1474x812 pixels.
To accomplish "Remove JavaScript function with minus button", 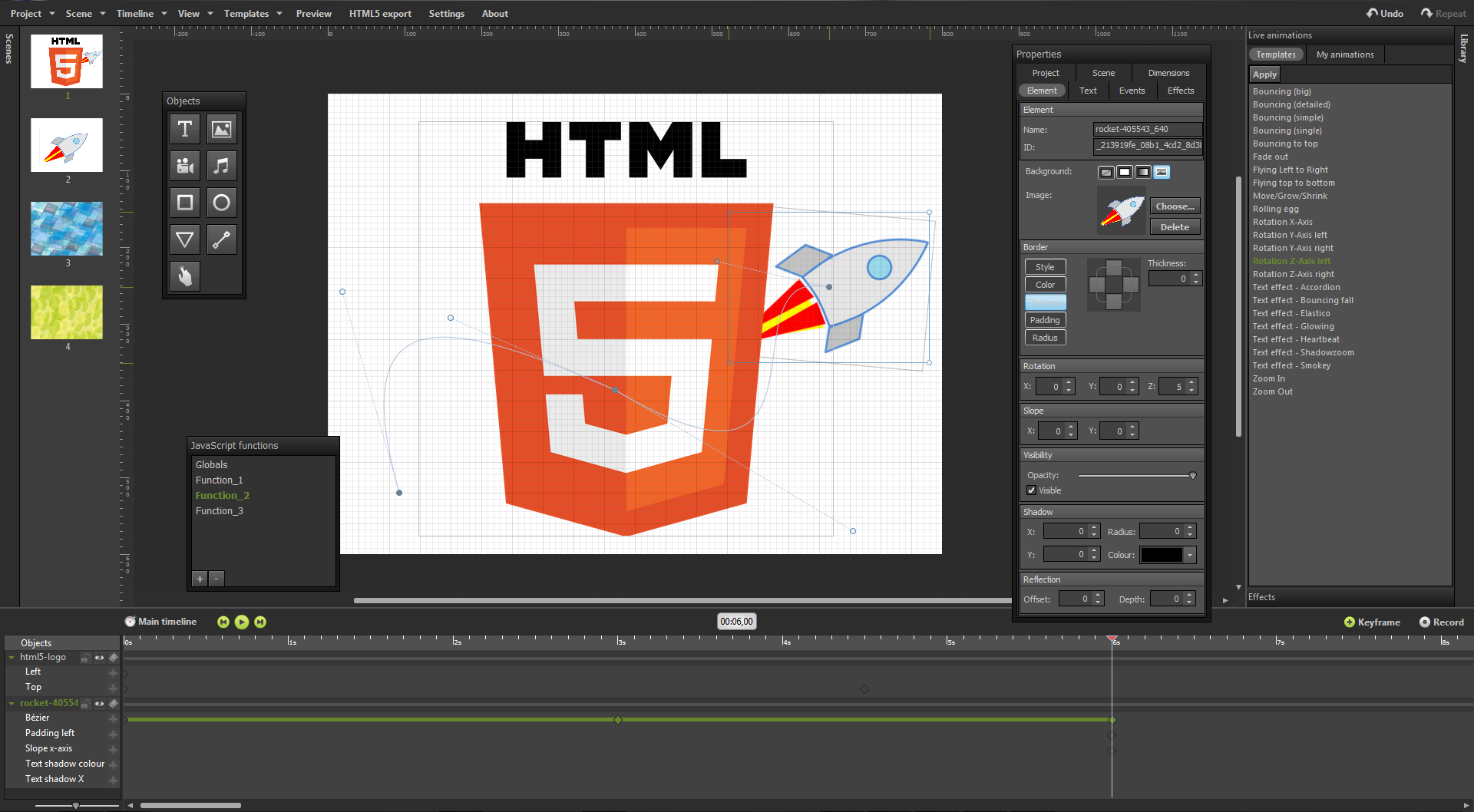I will (216, 579).
